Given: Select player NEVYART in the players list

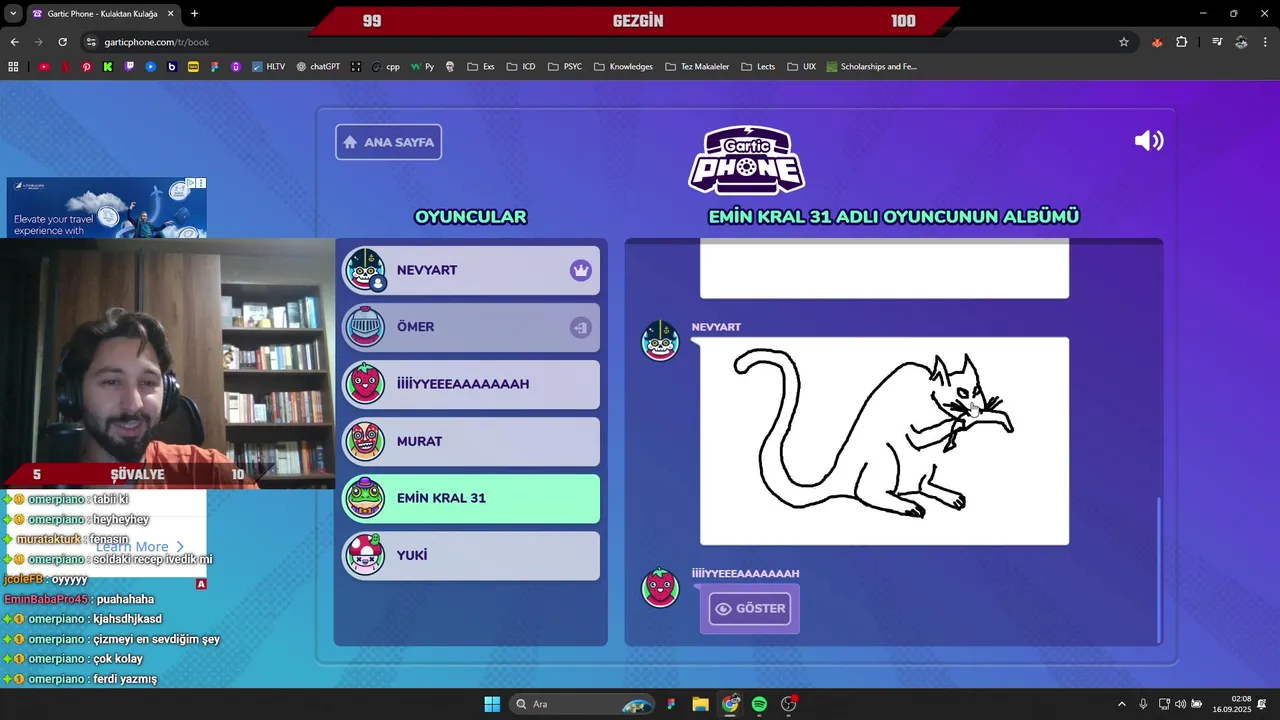Looking at the screenshot, I should [471, 270].
